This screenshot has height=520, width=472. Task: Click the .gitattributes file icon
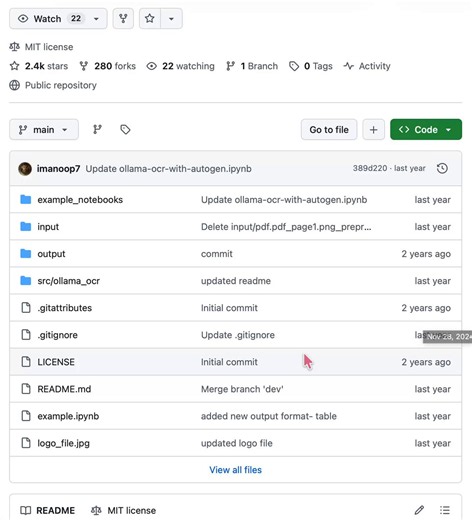[26, 308]
